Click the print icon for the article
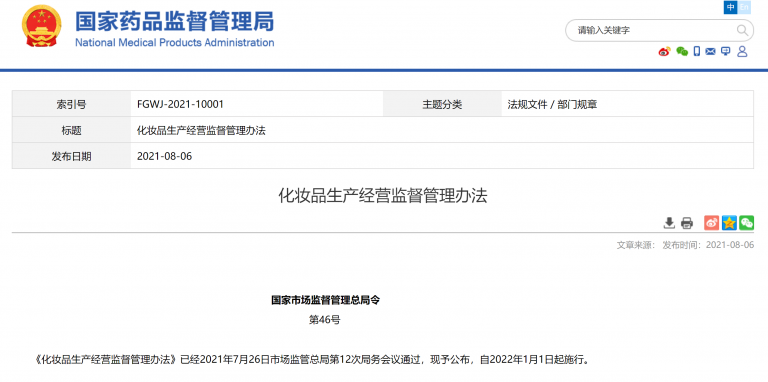Viewport: 768px width, 382px height. click(x=687, y=223)
